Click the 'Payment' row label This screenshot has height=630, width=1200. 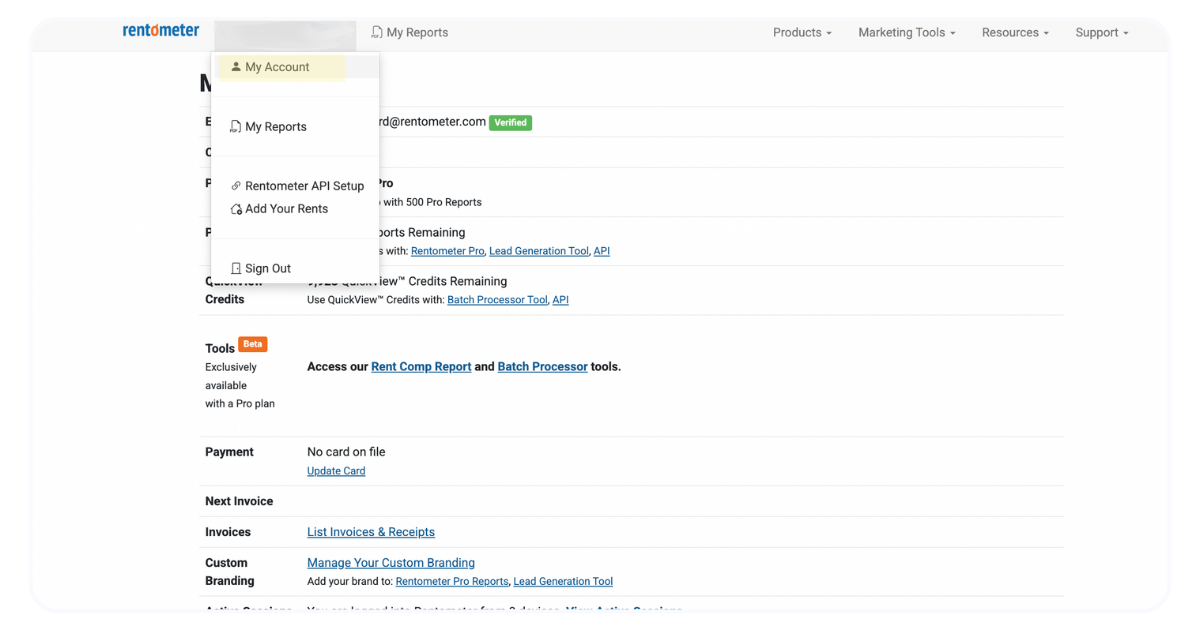(x=229, y=452)
